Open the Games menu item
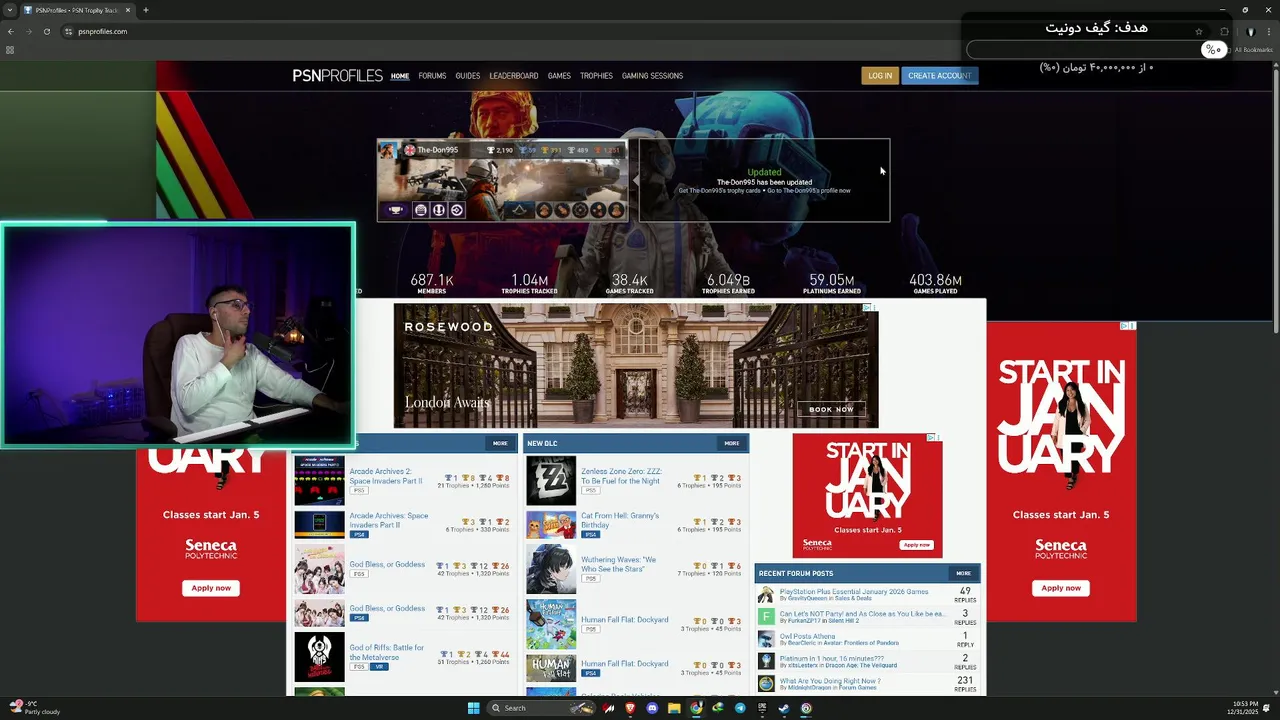Screen dimensions: 1280x720 click(559, 76)
